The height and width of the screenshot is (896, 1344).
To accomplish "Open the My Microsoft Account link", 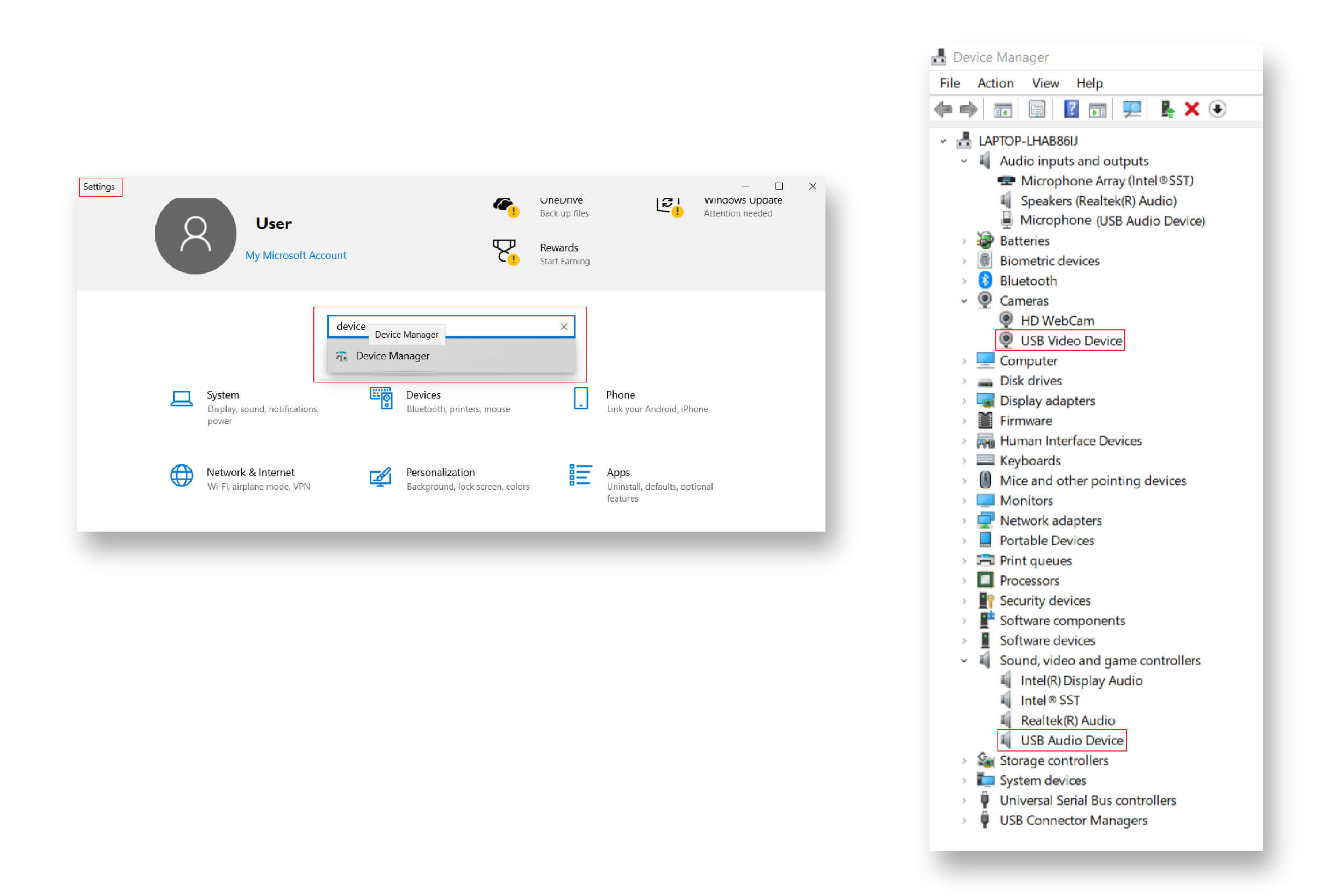I will click(x=296, y=256).
